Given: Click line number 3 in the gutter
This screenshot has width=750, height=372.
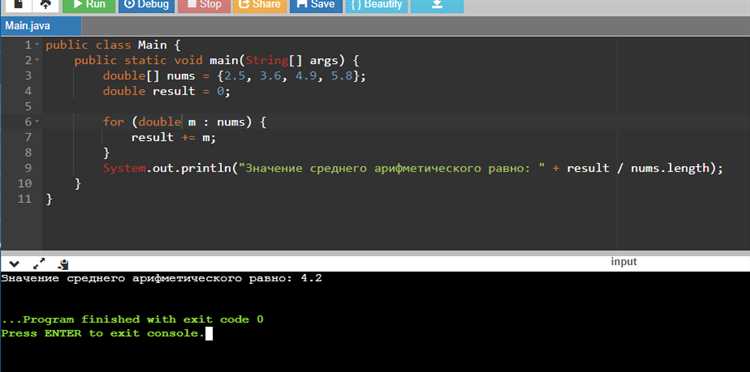Looking at the screenshot, I should click(27, 76).
